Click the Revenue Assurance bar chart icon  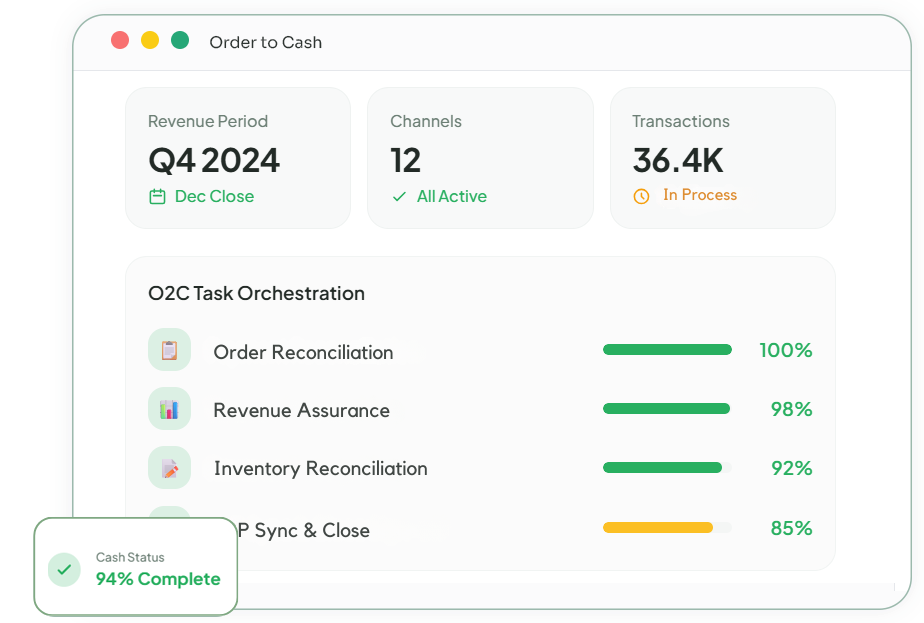coord(169,408)
